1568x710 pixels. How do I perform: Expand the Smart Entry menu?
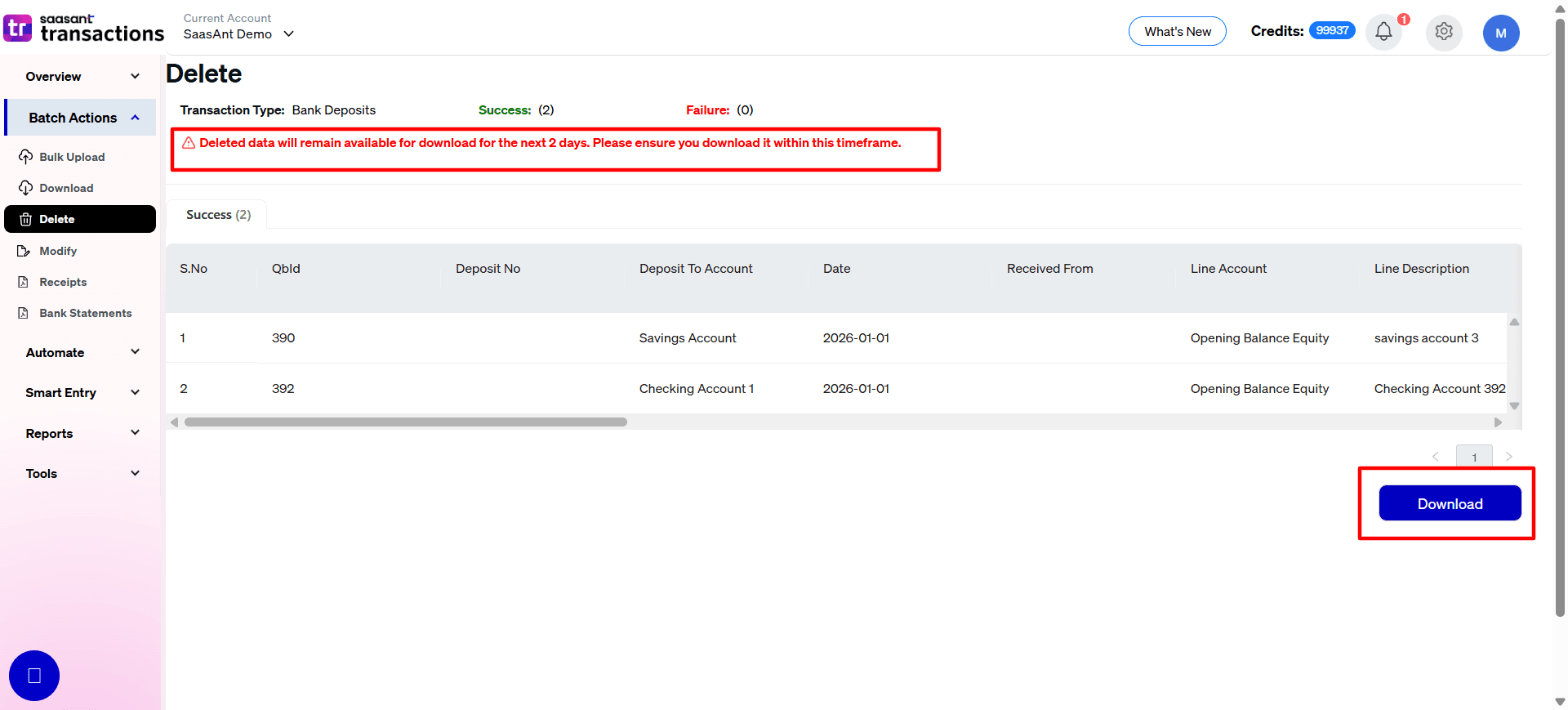coord(82,392)
